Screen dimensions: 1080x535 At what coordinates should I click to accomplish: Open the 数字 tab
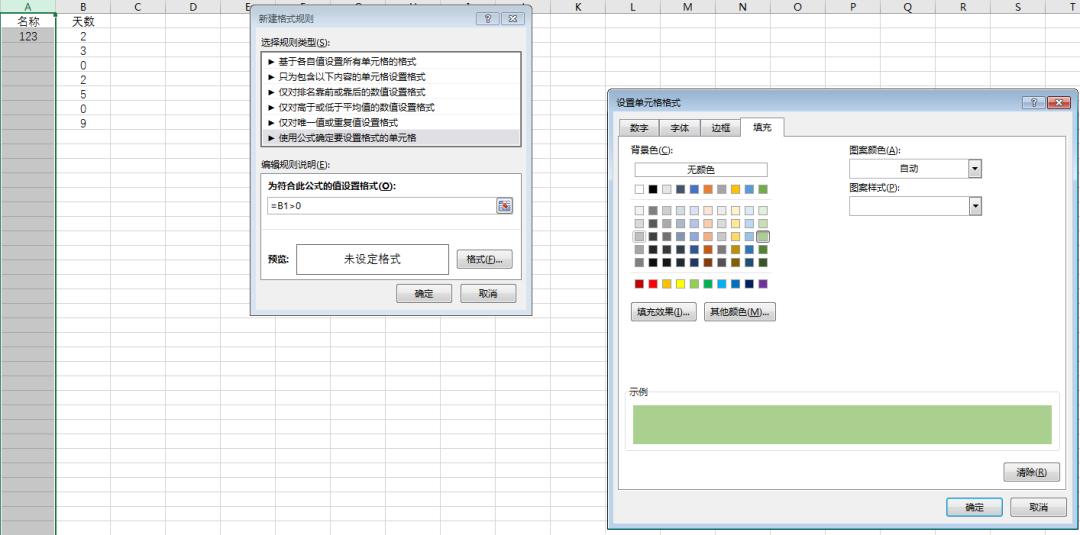pos(639,128)
